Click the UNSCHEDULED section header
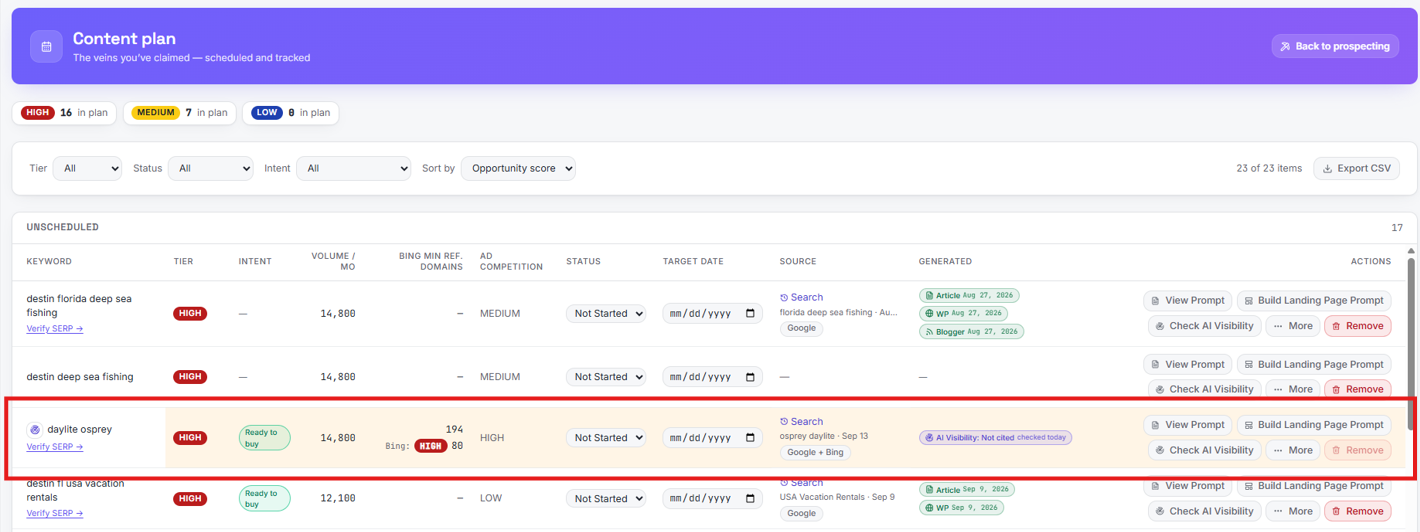The image size is (1420, 532). click(62, 227)
